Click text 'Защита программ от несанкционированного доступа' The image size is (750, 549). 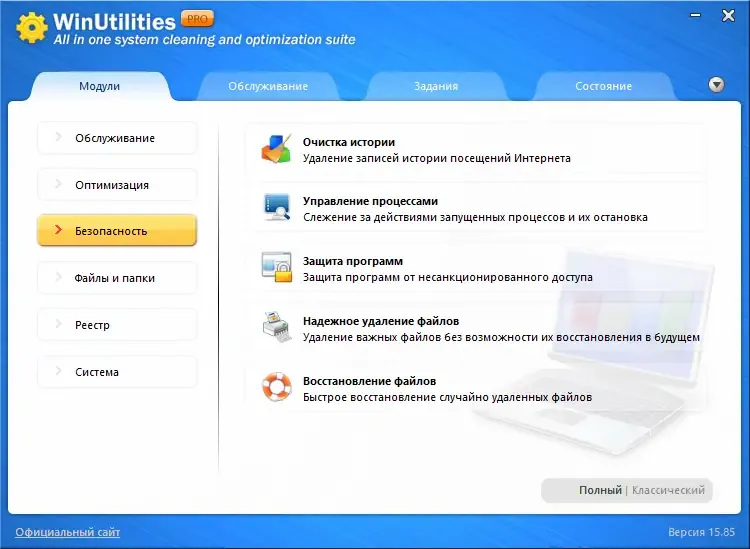[x=448, y=277]
